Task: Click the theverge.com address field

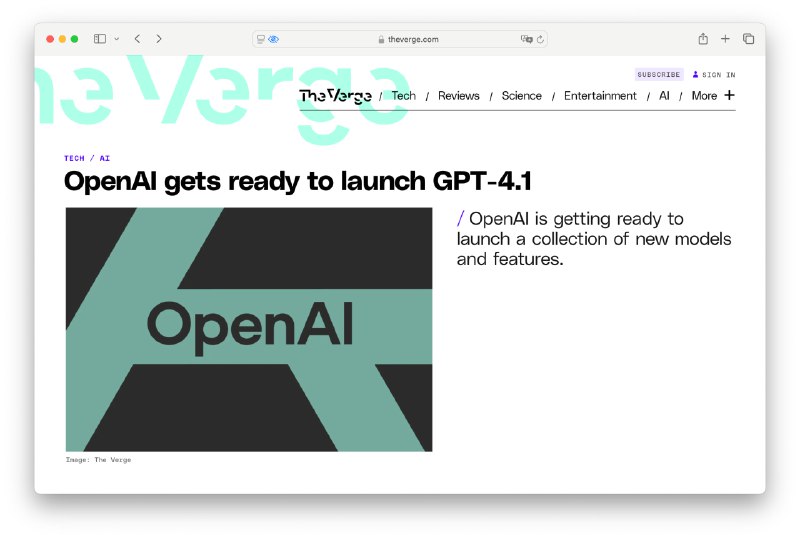Action: tap(400, 39)
